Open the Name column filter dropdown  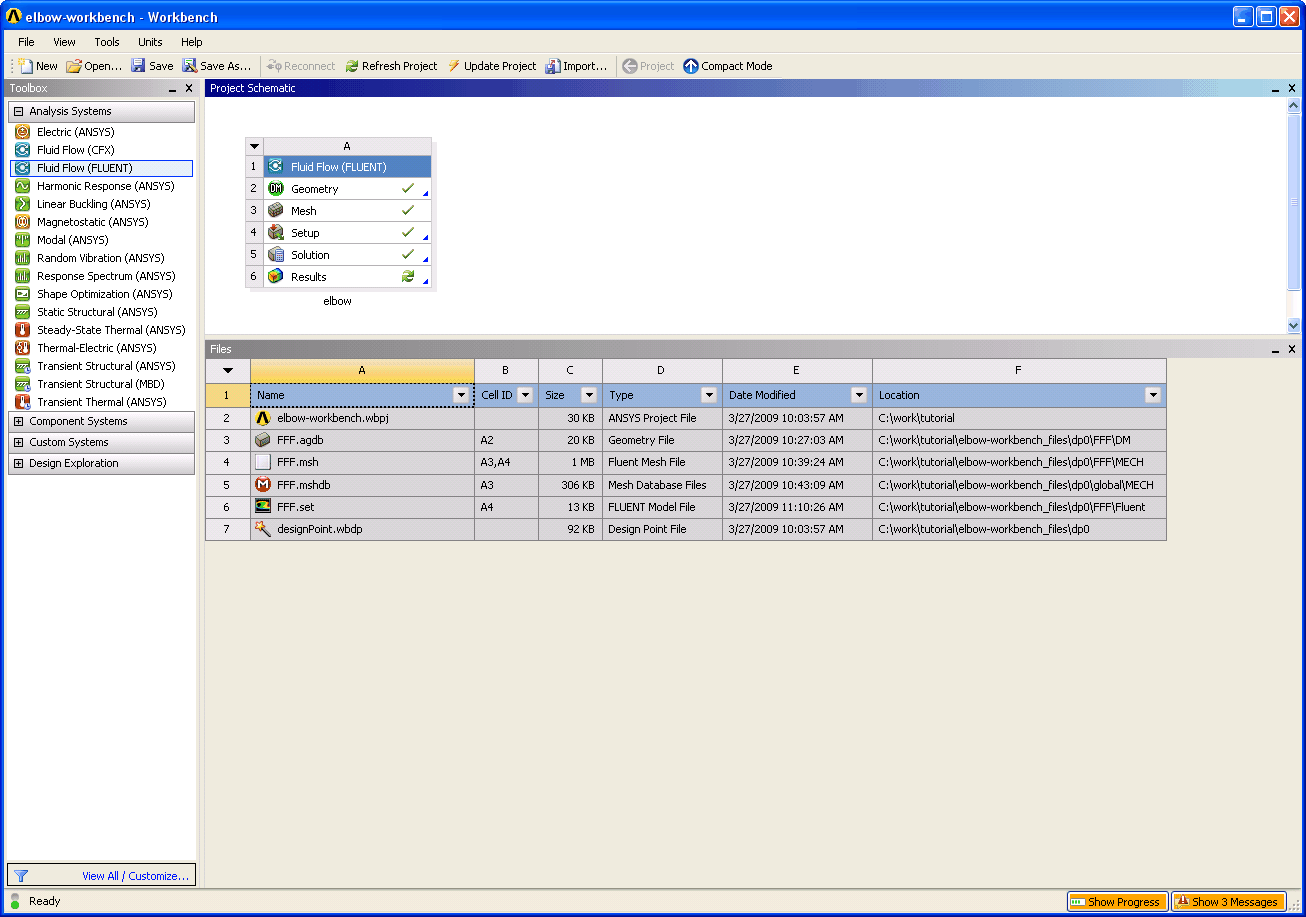click(x=462, y=395)
